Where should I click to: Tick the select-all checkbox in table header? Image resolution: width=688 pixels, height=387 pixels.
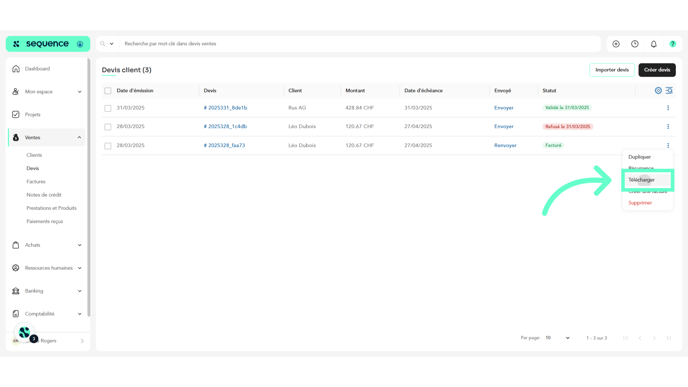click(x=108, y=91)
